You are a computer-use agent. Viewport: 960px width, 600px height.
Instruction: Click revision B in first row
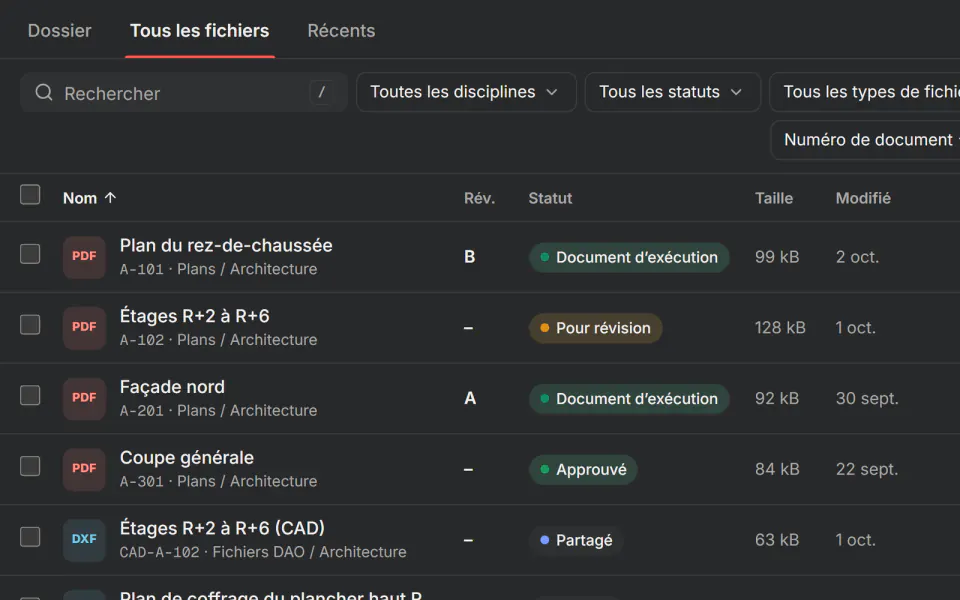470,257
